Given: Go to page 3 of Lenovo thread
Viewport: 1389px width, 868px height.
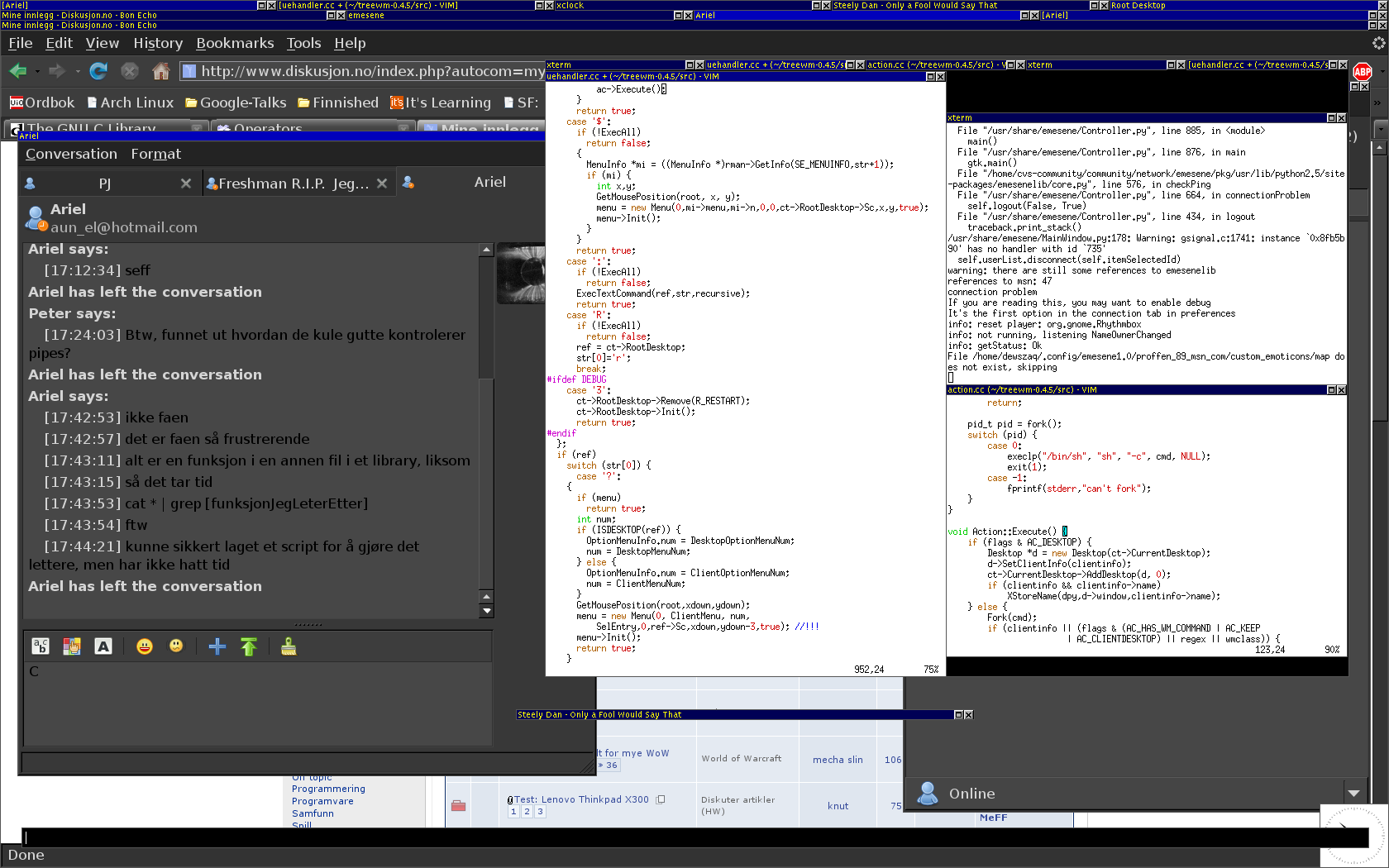Looking at the screenshot, I should click(540, 812).
